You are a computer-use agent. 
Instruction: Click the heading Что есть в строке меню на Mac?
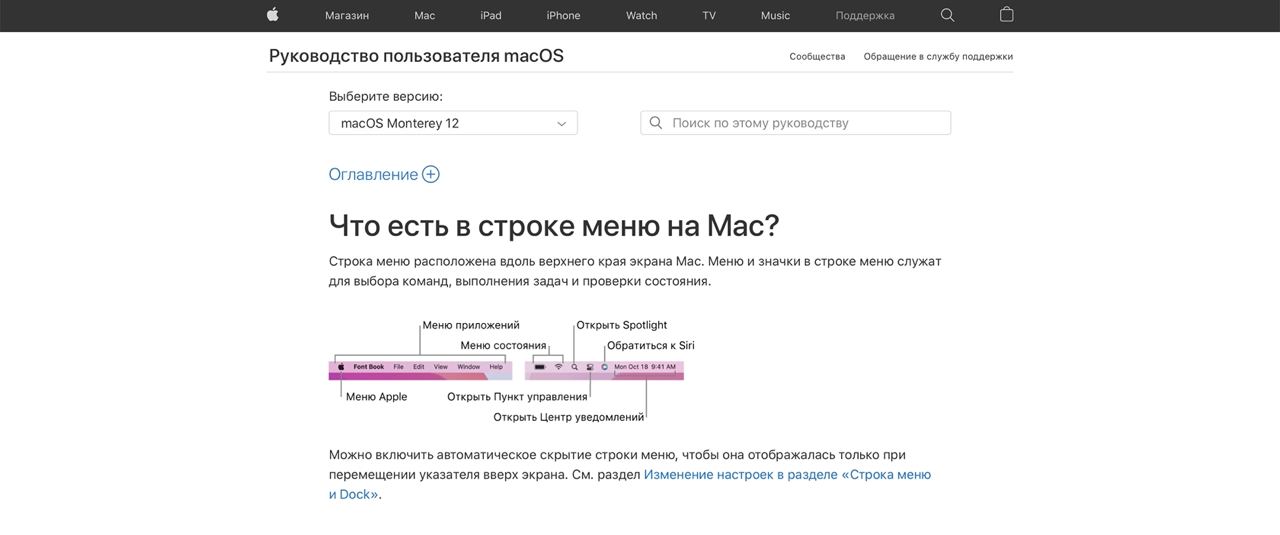point(554,224)
